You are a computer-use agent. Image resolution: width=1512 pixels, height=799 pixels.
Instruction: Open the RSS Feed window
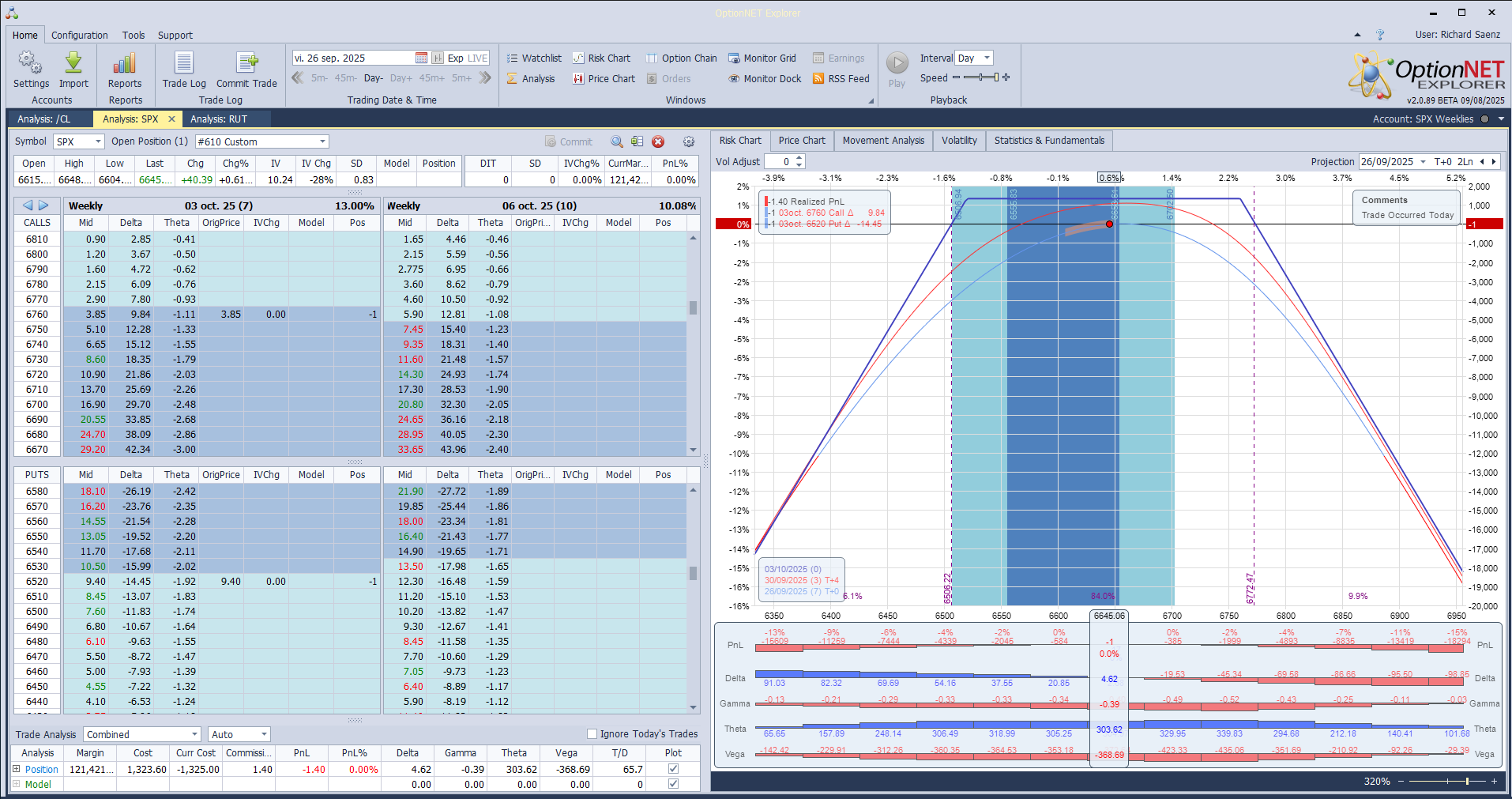pyautogui.click(x=841, y=78)
